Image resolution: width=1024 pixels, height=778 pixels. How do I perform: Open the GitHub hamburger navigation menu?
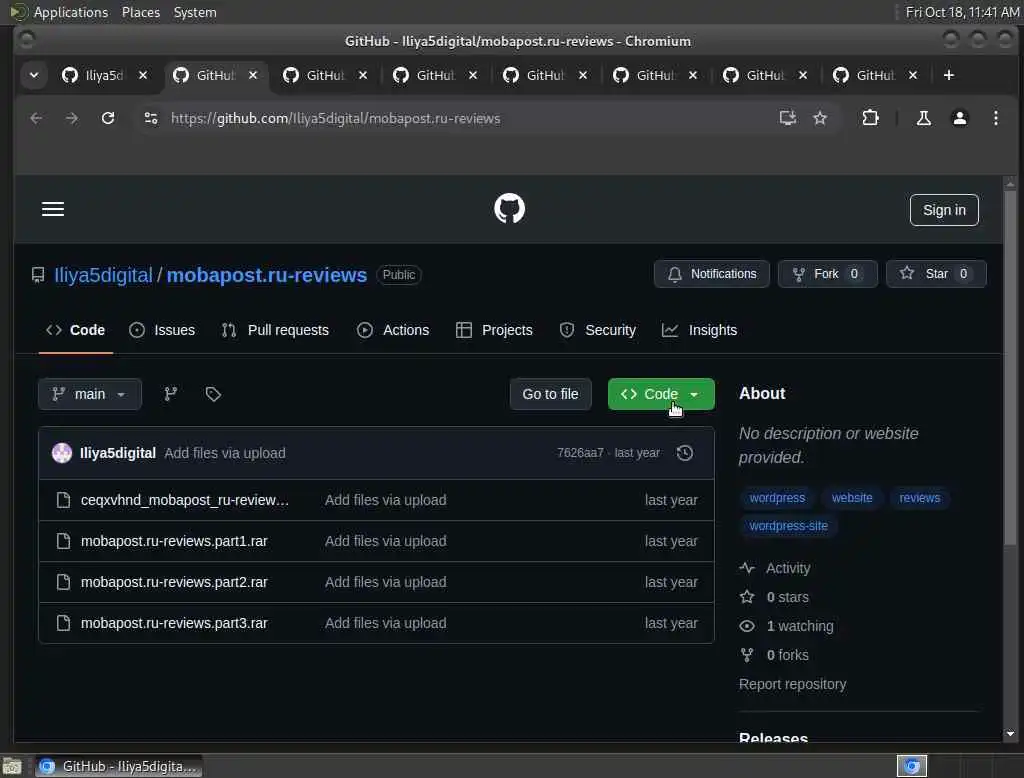(53, 209)
